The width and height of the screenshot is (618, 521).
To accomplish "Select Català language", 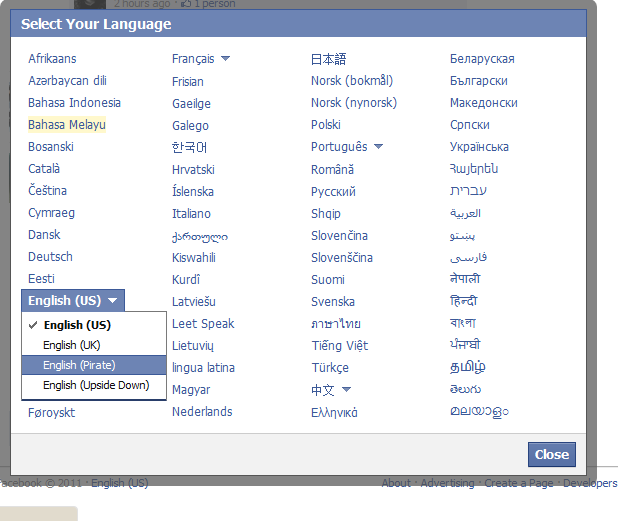I will point(44,169).
